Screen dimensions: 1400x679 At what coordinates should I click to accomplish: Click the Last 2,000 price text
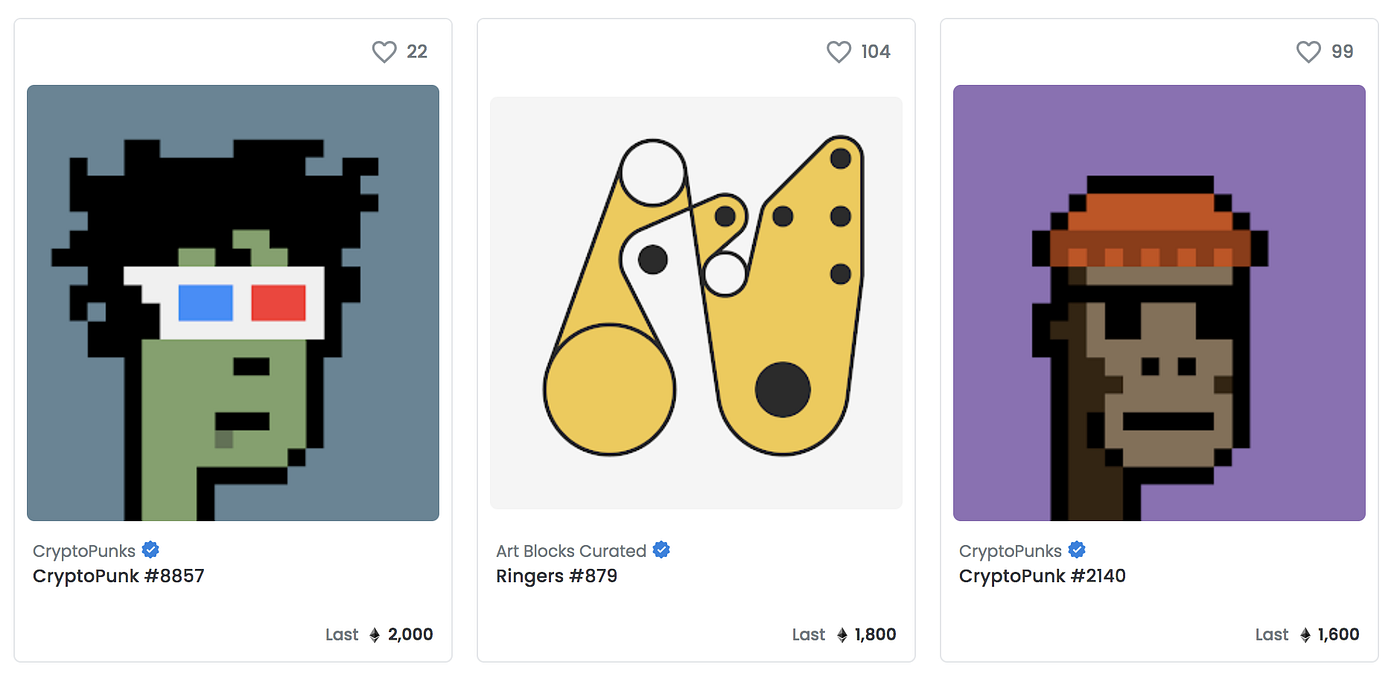[410, 635]
